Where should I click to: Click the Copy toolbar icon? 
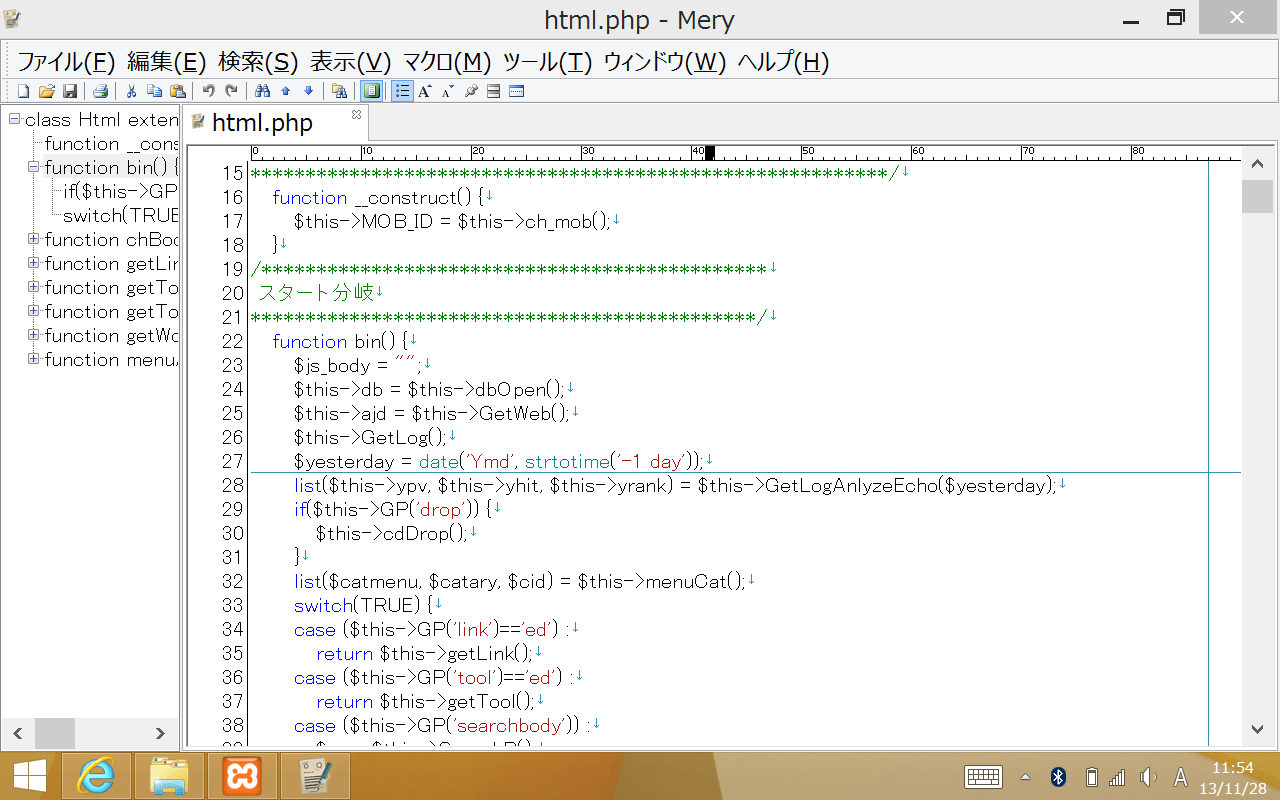[x=154, y=91]
